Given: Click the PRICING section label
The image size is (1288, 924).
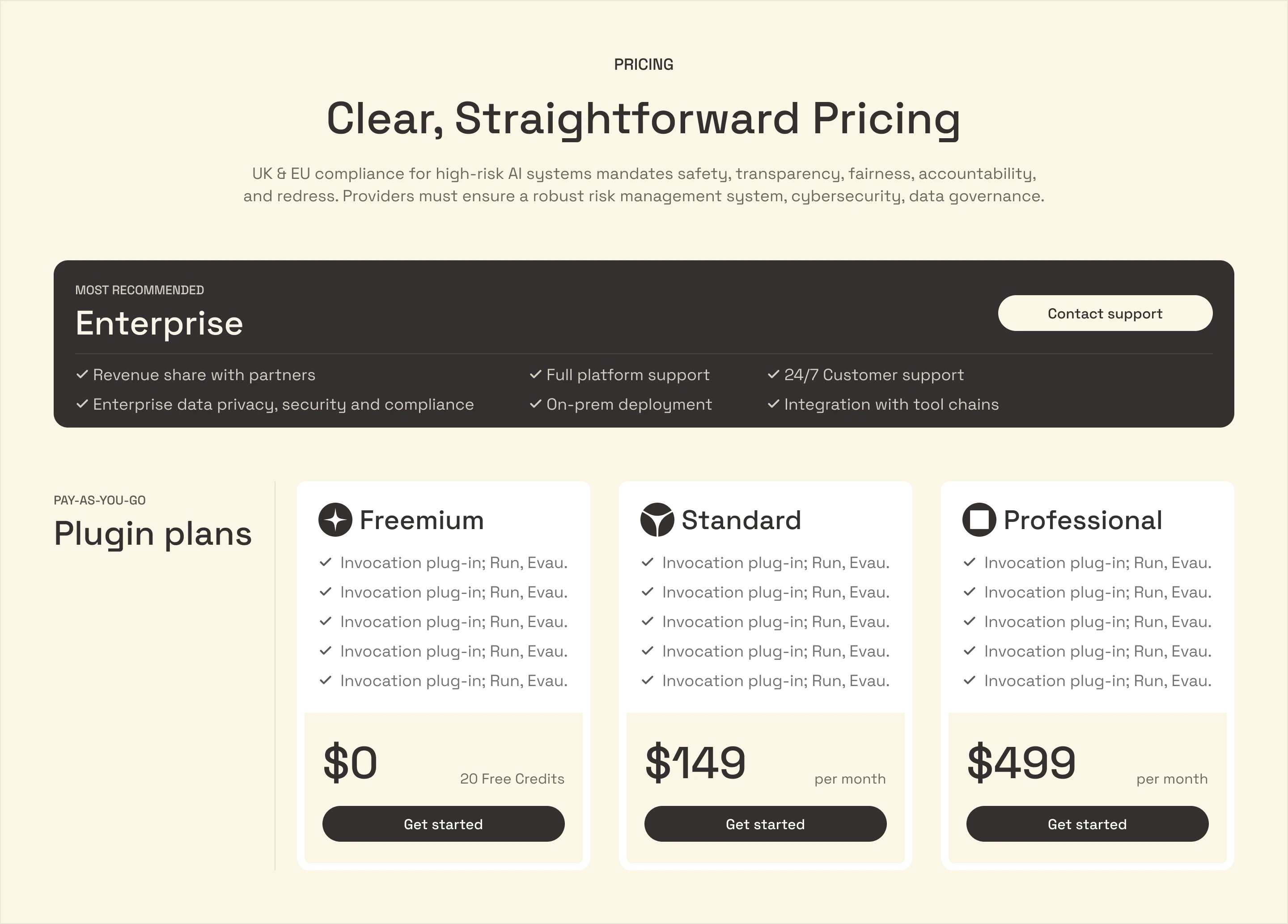Looking at the screenshot, I should (644, 64).
